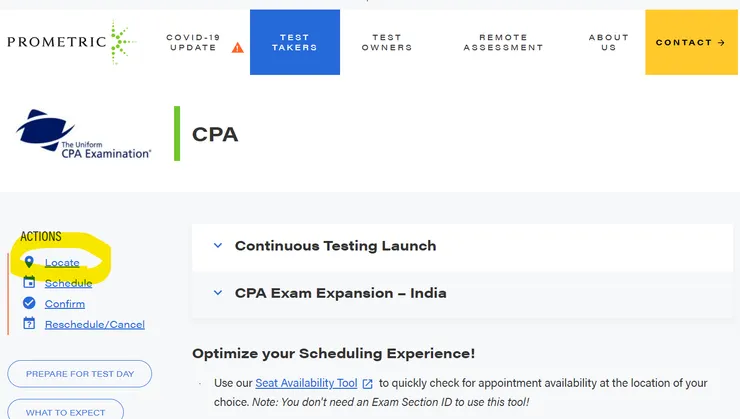
Task: Open the Test Takers menu tab
Action: click(295, 43)
